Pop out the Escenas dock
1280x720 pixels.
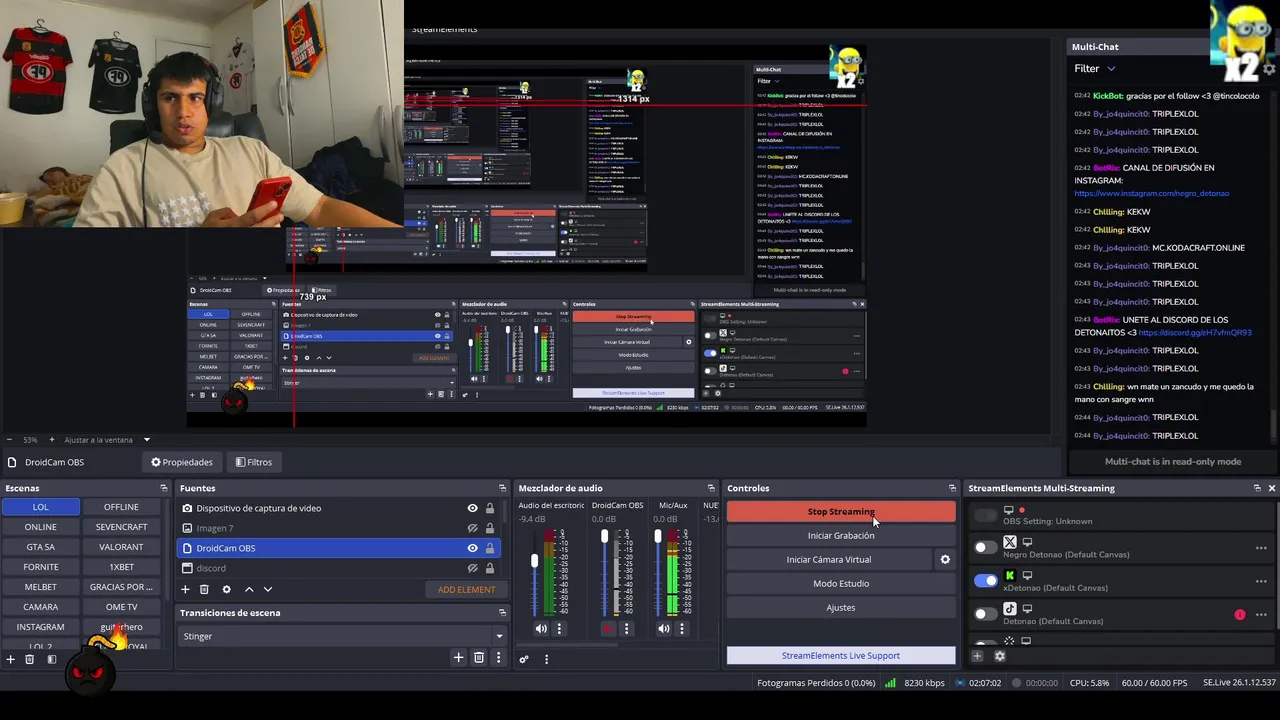pos(164,488)
